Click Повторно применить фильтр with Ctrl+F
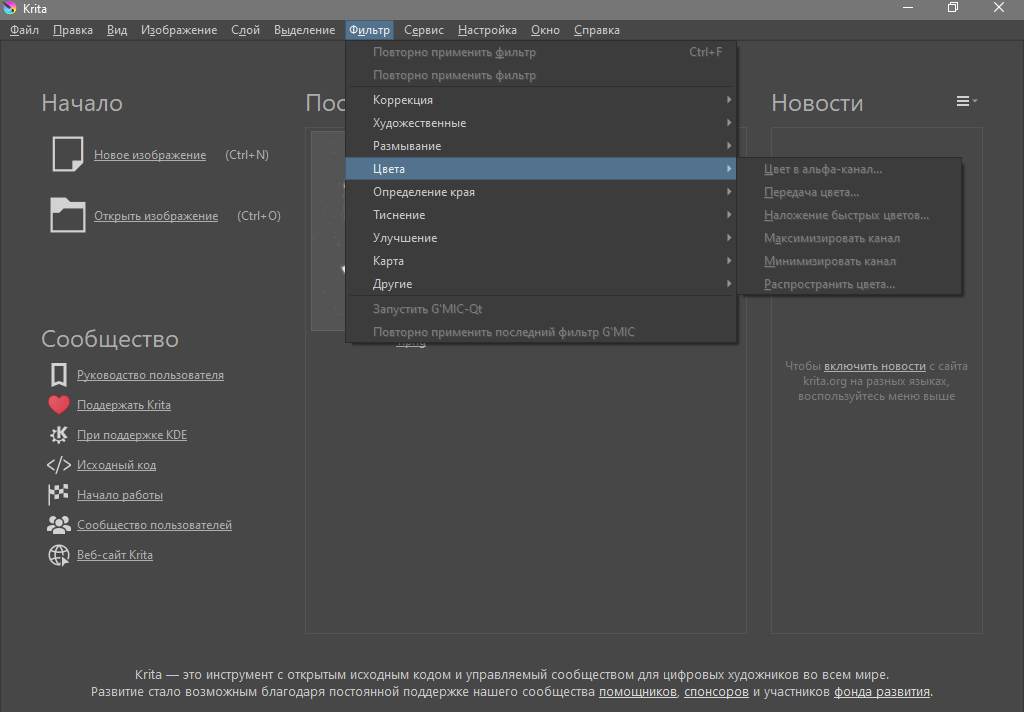Viewport: 1024px width, 712px height. (541, 52)
